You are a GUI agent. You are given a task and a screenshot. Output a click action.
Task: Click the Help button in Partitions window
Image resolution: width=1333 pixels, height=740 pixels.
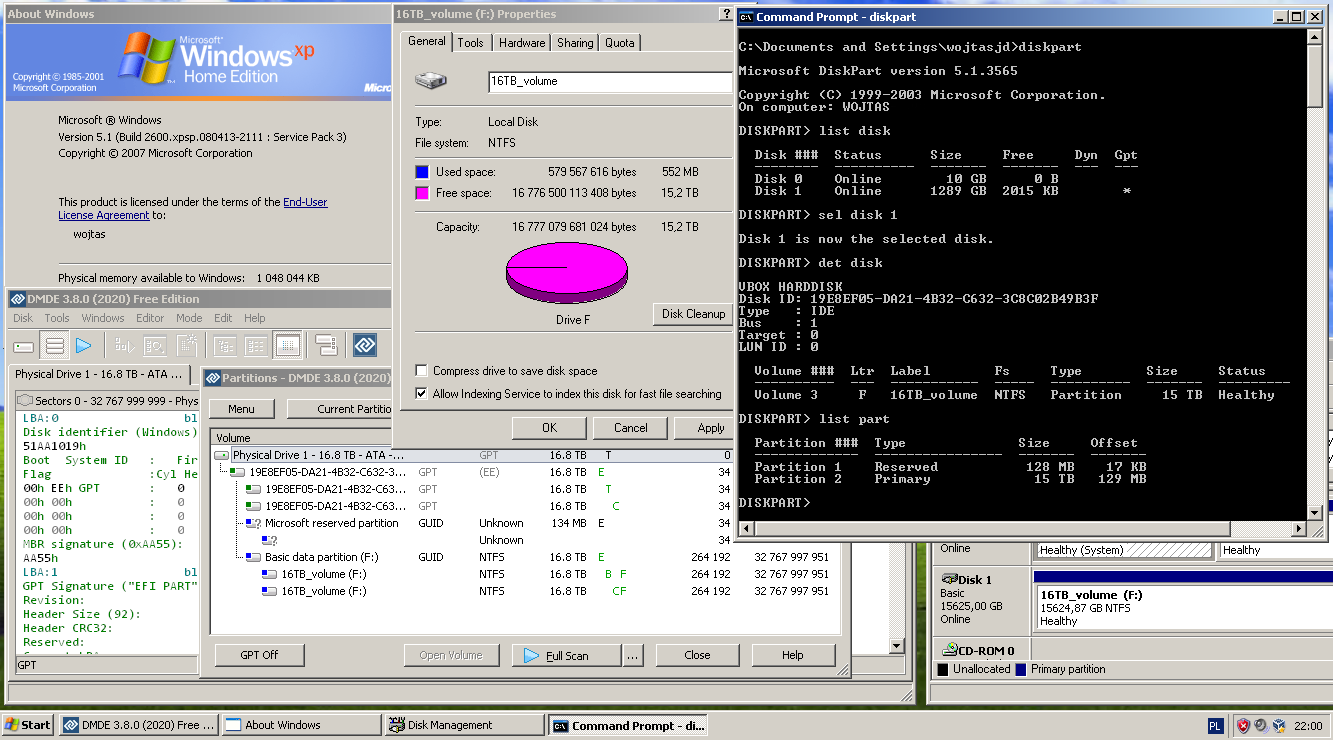pyautogui.click(x=792, y=655)
